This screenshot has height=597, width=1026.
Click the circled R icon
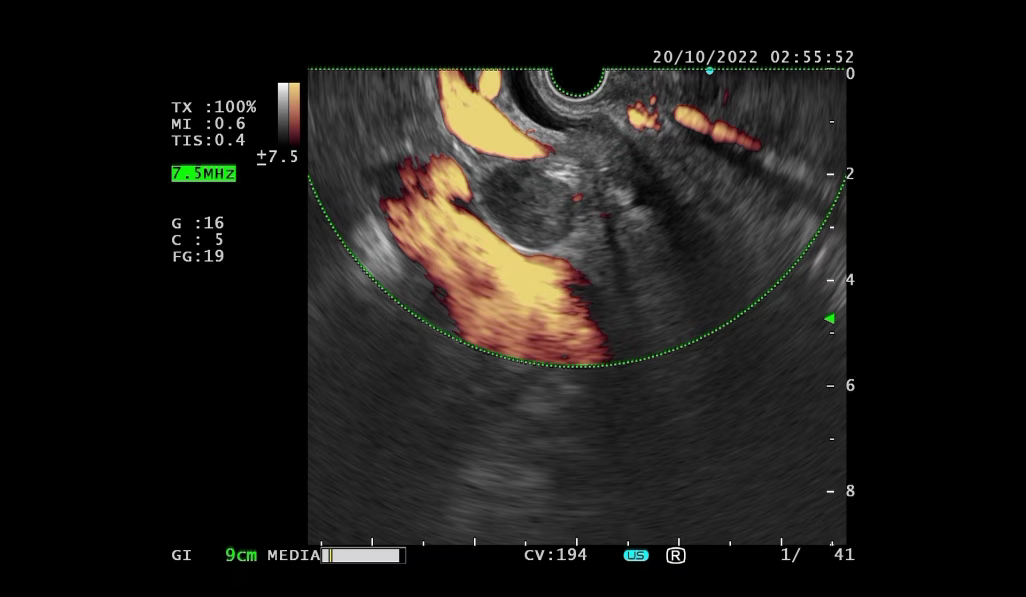click(x=676, y=555)
